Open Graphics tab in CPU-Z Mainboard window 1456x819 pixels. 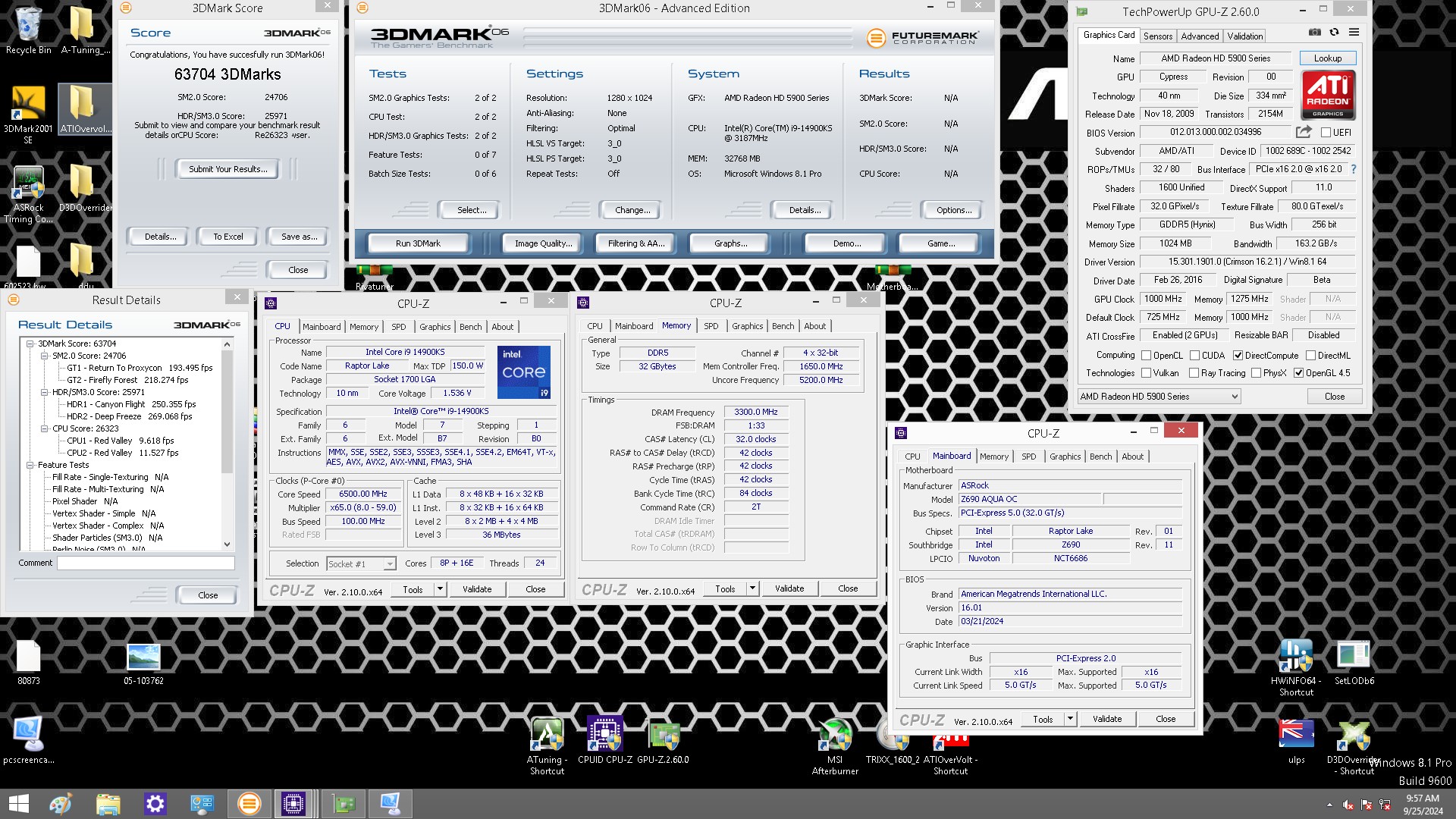coord(1065,457)
